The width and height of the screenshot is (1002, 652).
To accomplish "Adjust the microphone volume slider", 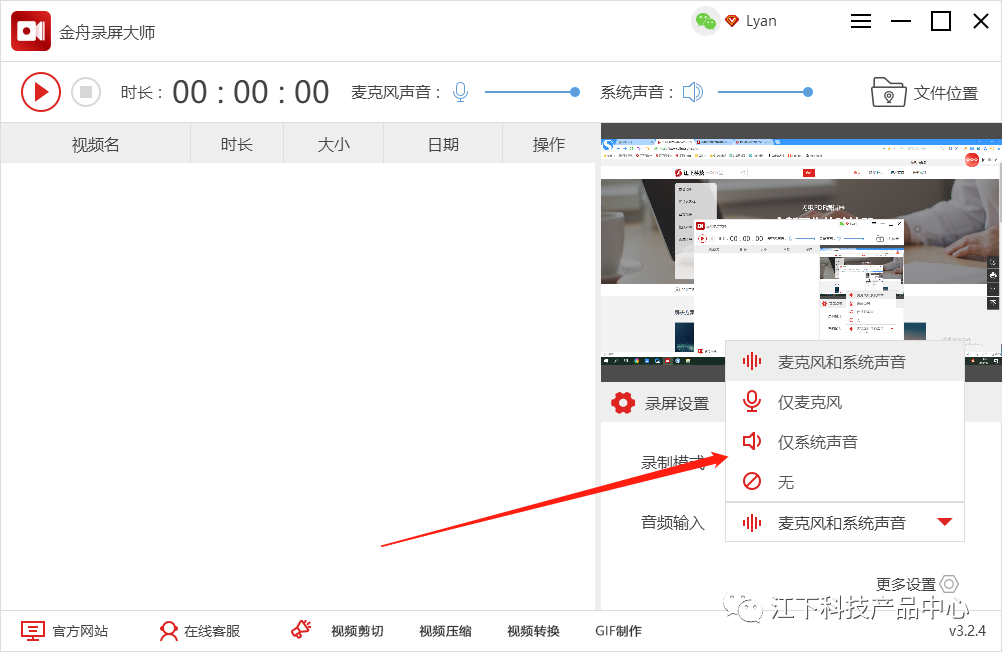I will click(x=532, y=92).
